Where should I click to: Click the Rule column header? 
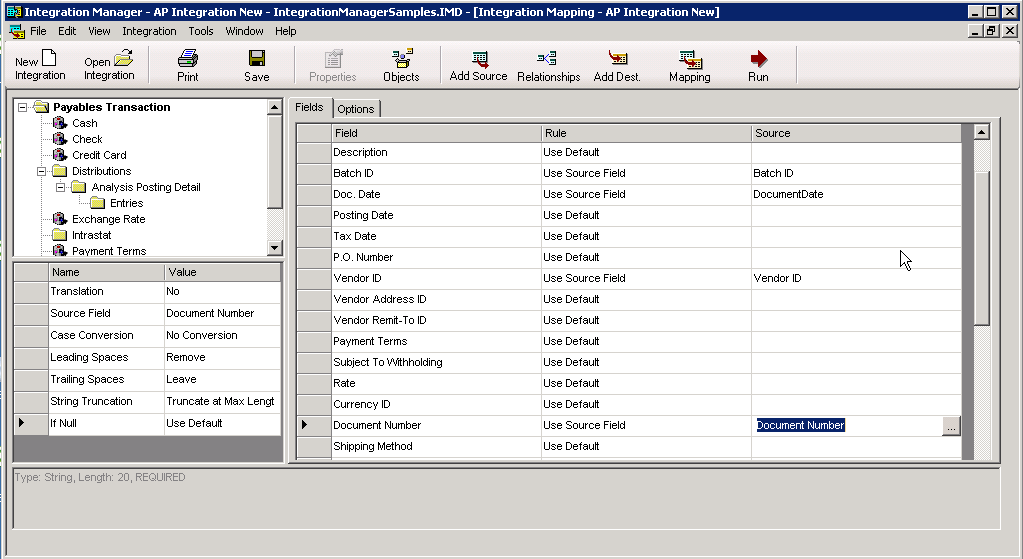(647, 133)
